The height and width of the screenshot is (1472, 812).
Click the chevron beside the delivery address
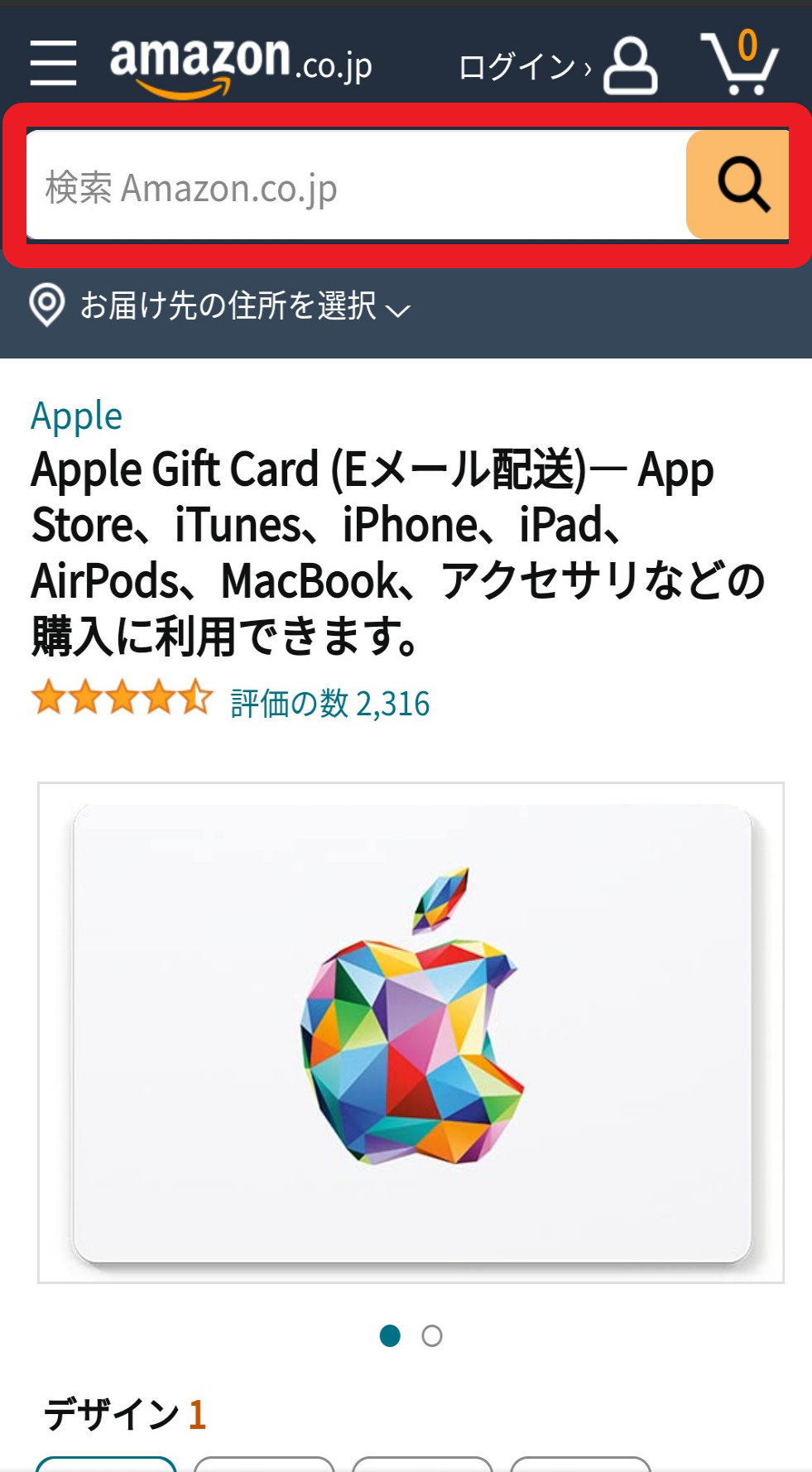(x=398, y=310)
